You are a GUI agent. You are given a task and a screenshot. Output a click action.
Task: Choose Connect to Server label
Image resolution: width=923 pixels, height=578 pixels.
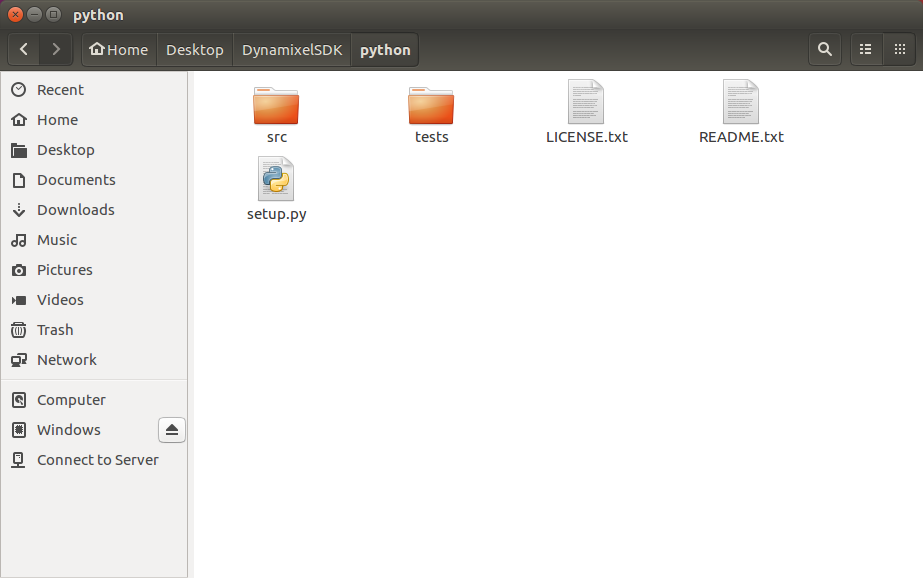coord(98,460)
